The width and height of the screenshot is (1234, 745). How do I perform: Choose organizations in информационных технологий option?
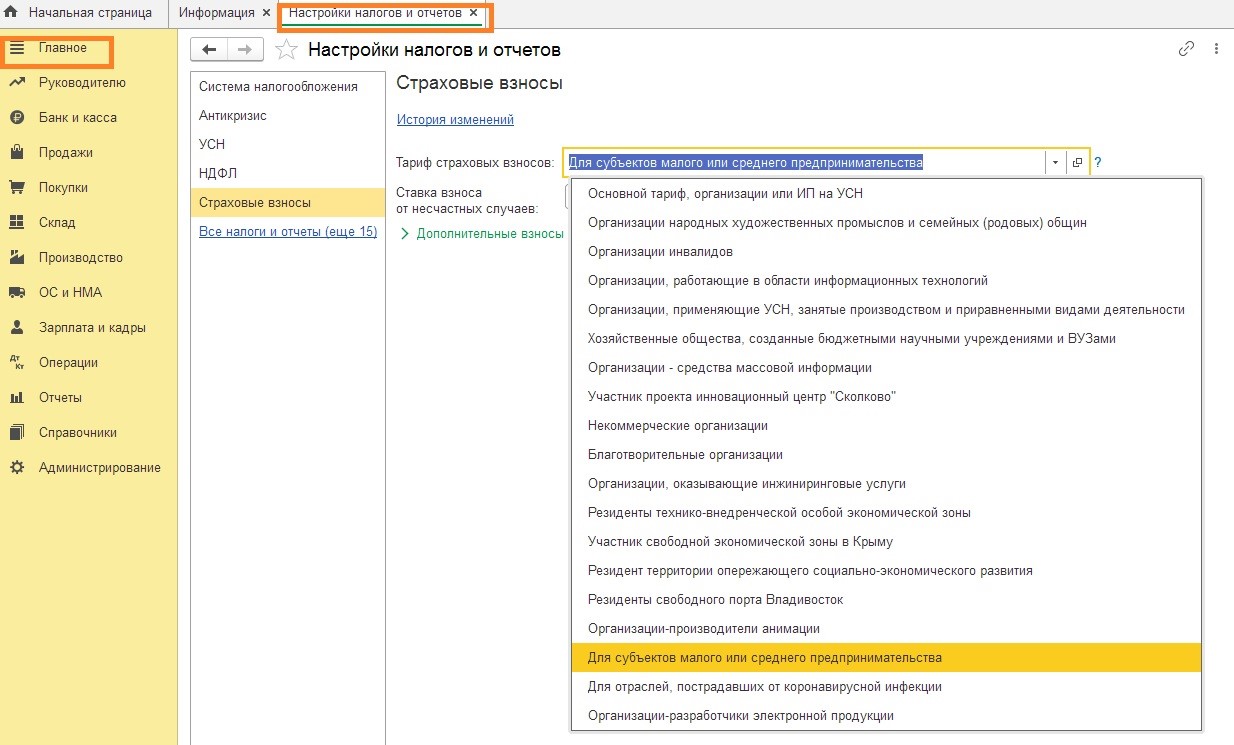point(886,281)
